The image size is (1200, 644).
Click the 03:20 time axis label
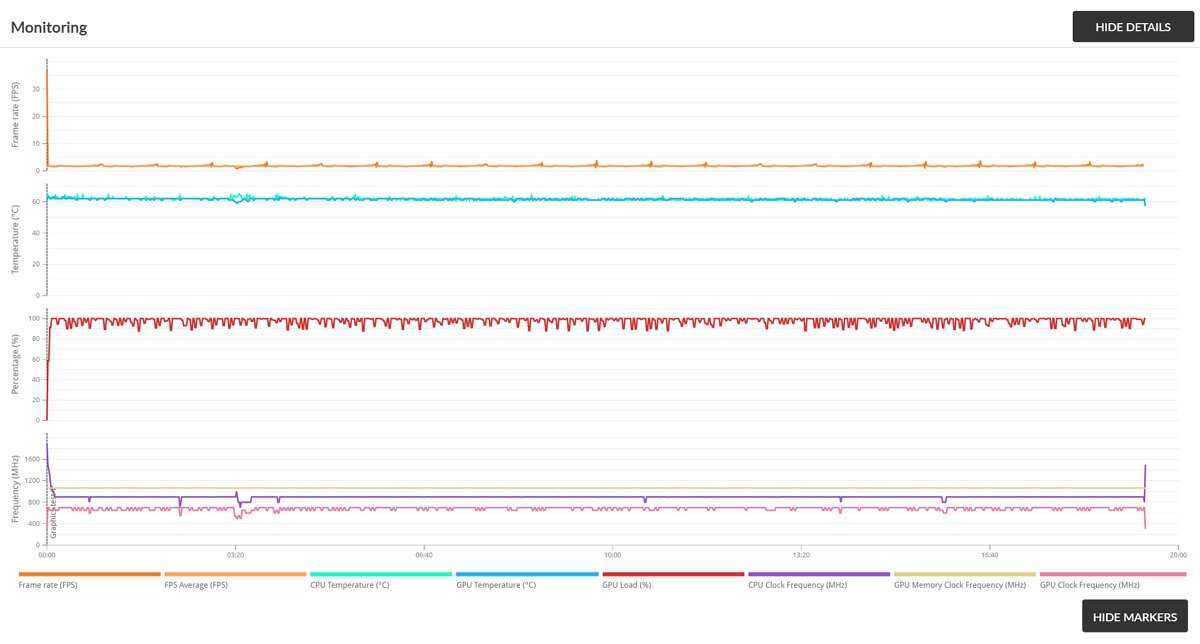(x=235, y=555)
